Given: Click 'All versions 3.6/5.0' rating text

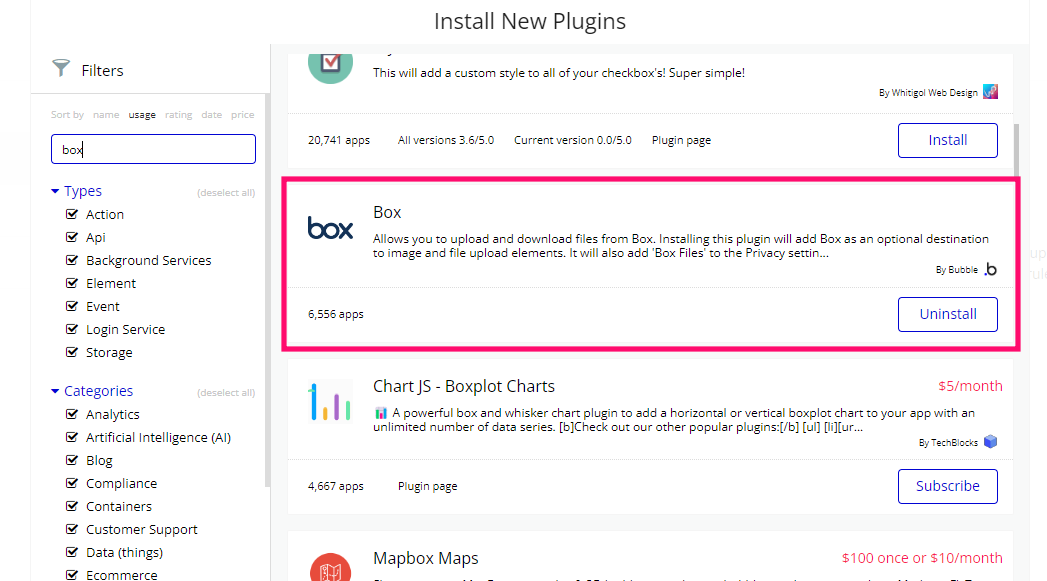Looking at the screenshot, I should pyautogui.click(x=446, y=140).
